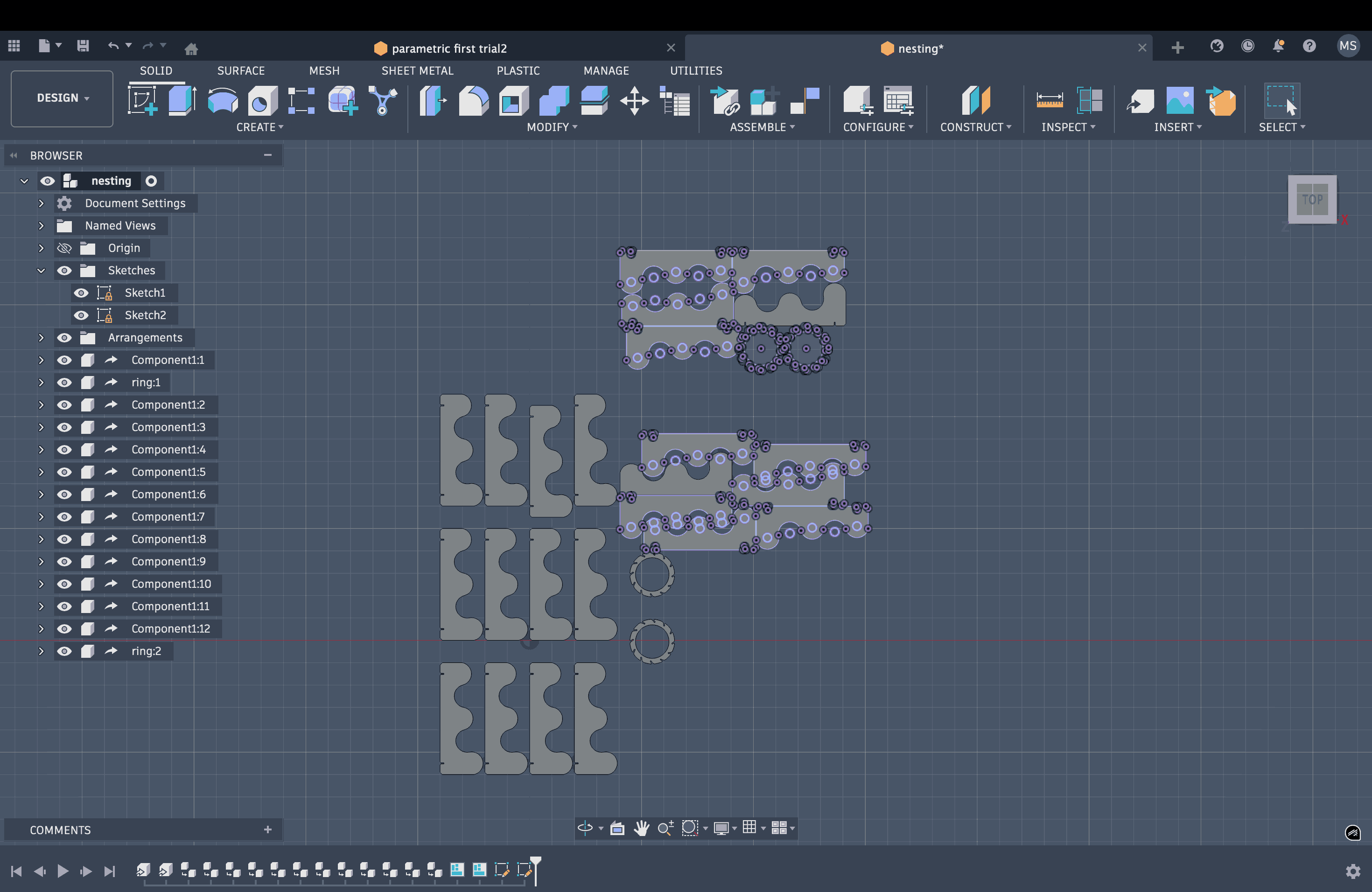
Task: Switch to parametric first trial2 document tab
Action: pos(448,49)
